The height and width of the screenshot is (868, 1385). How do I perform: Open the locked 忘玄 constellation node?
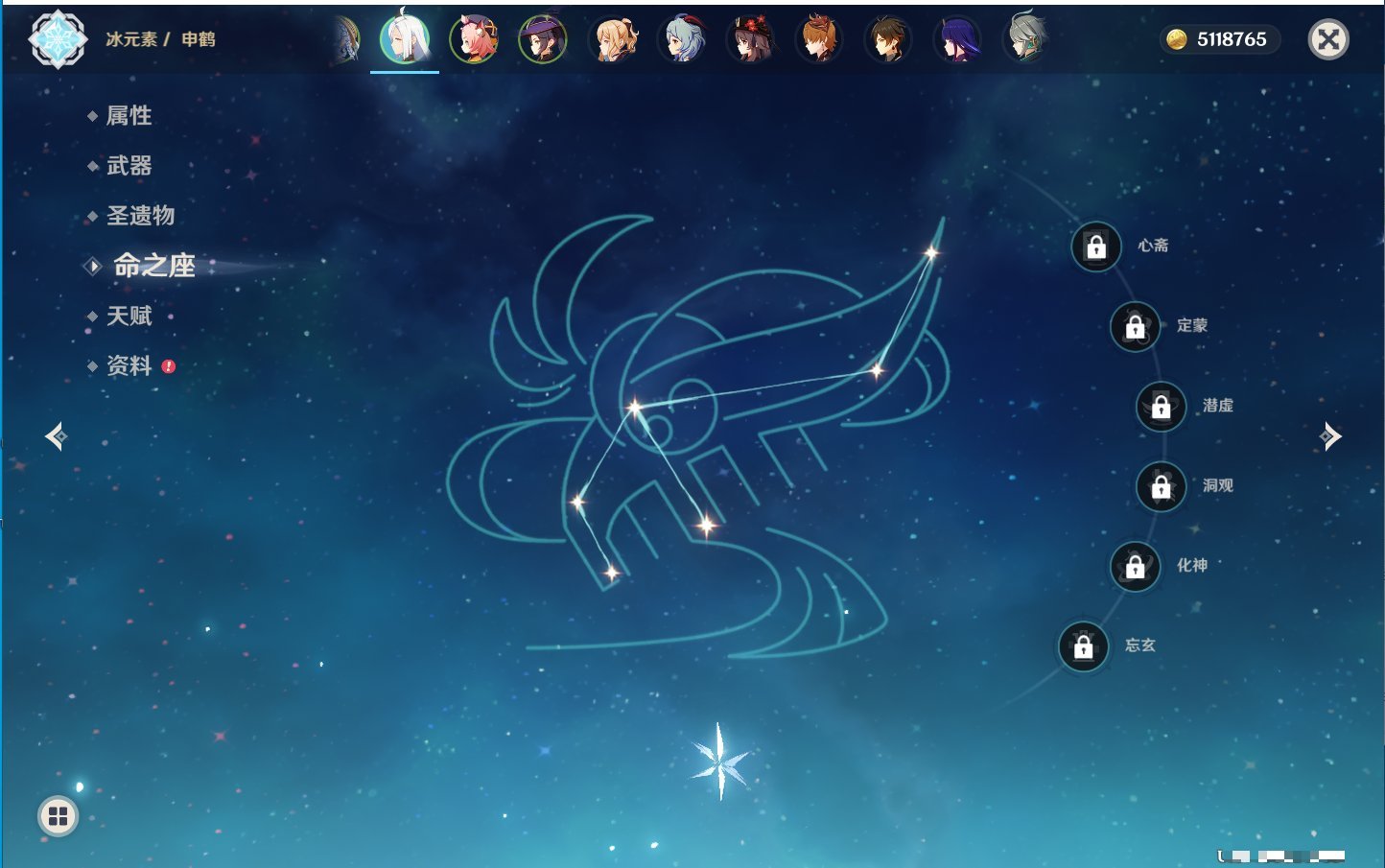point(1084,646)
